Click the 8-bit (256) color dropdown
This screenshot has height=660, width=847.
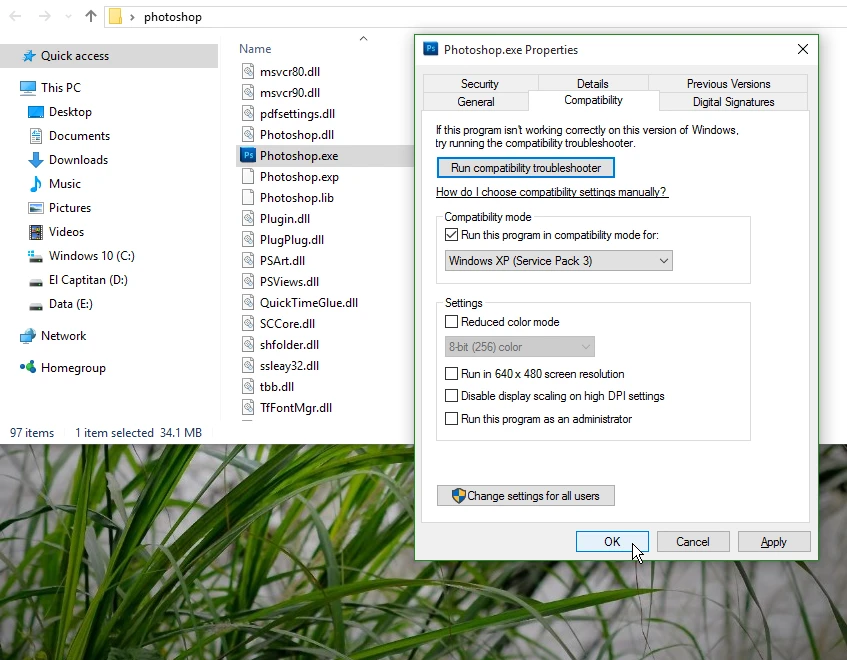[x=520, y=347]
